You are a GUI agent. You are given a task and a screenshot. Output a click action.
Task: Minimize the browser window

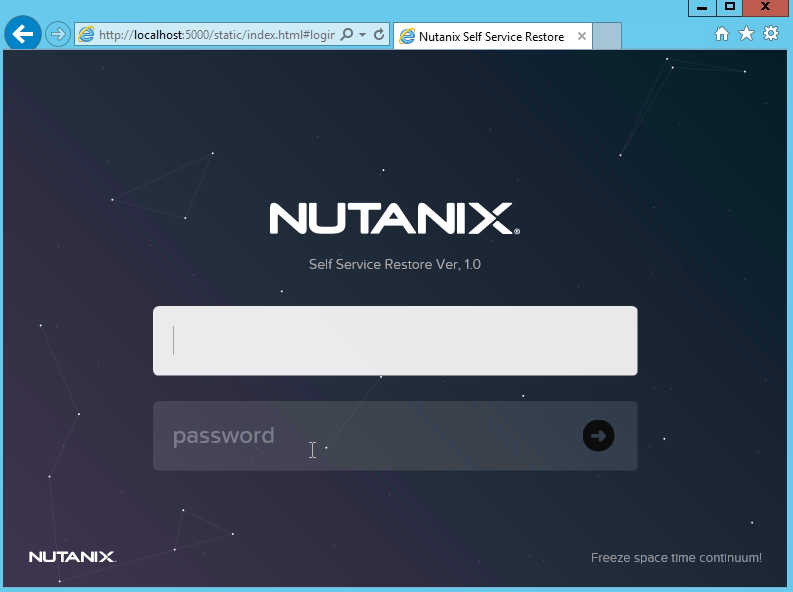[702, 8]
